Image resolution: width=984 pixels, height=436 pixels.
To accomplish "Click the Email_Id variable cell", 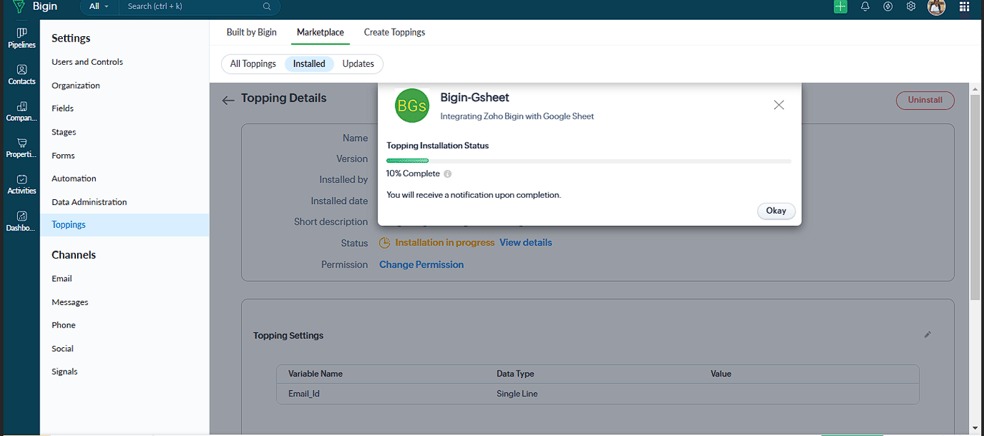I will click(x=304, y=394).
